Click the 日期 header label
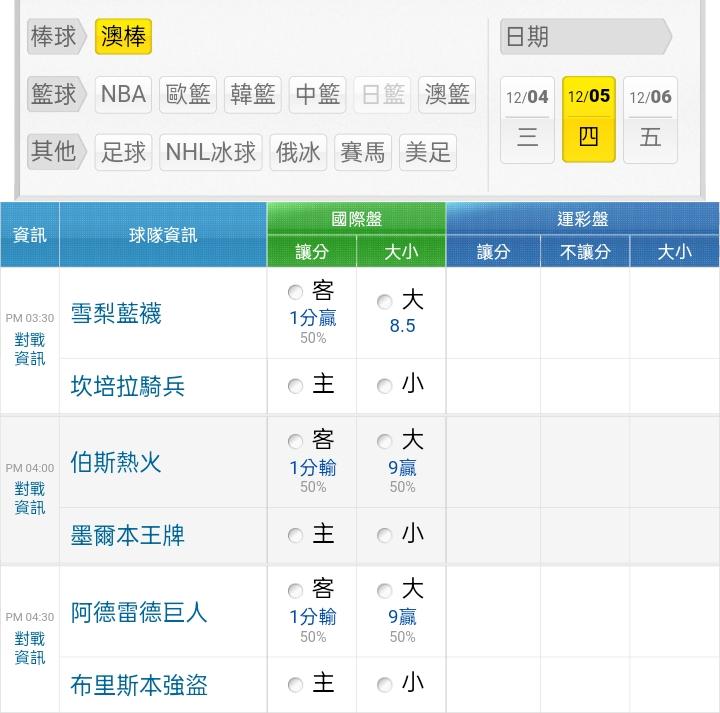Image resolution: width=720 pixels, height=713 pixels. pos(585,37)
